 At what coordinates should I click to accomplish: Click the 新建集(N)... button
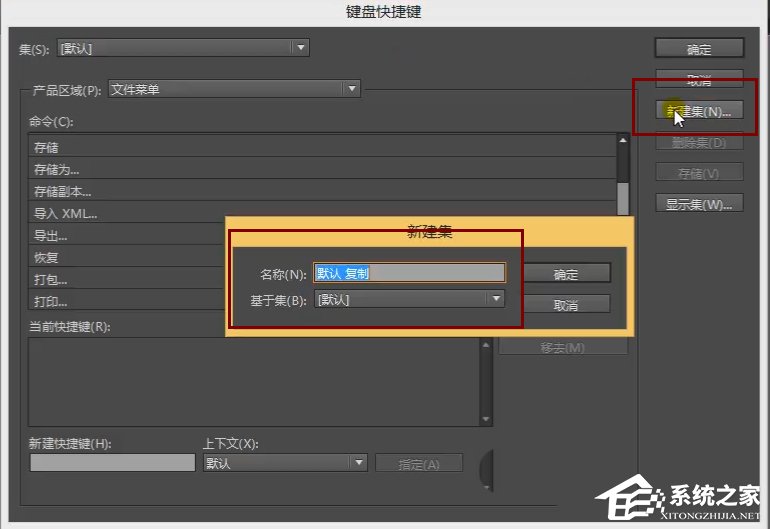point(699,111)
